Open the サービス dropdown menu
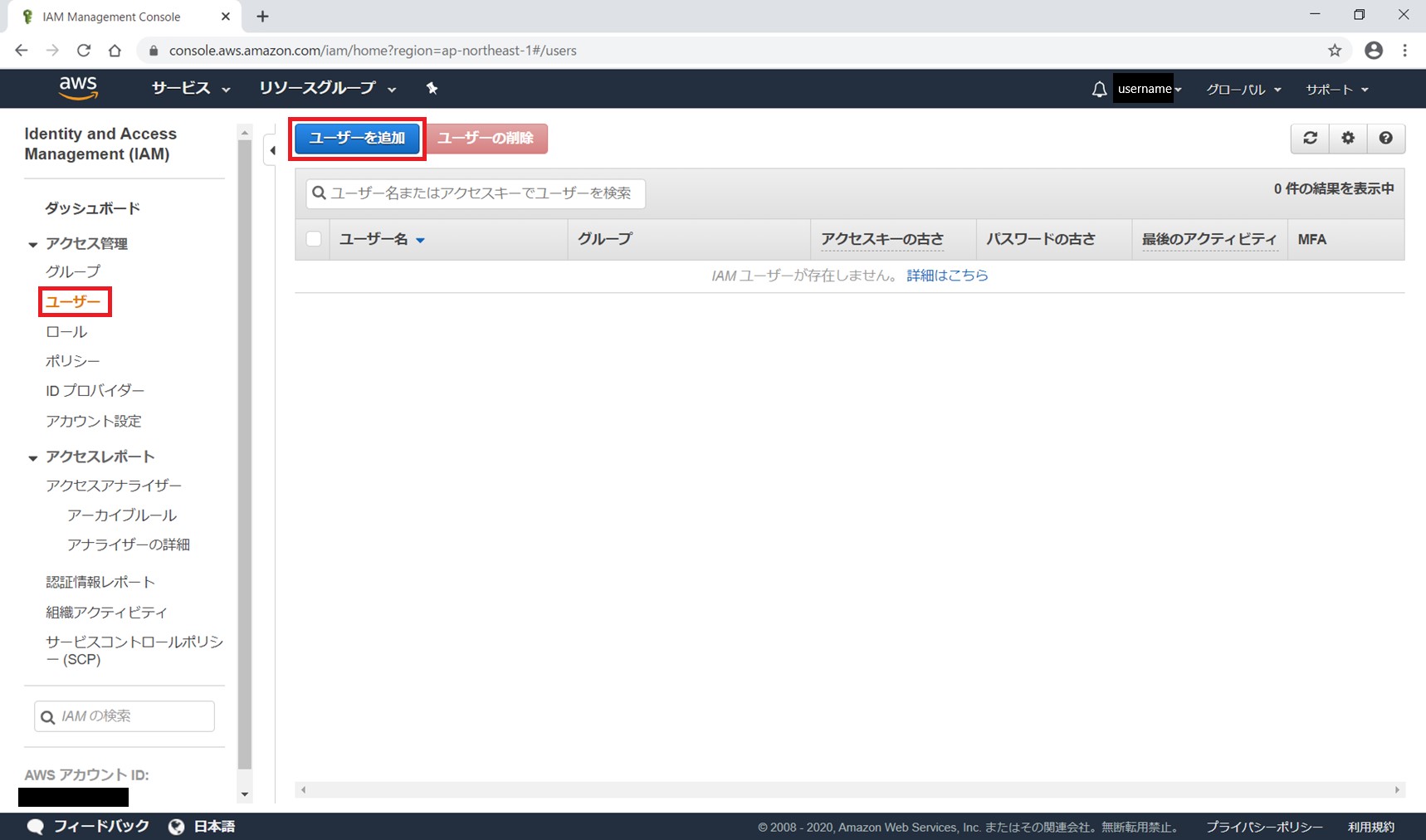This screenshot has width=1426, height=840. point(191,89)
